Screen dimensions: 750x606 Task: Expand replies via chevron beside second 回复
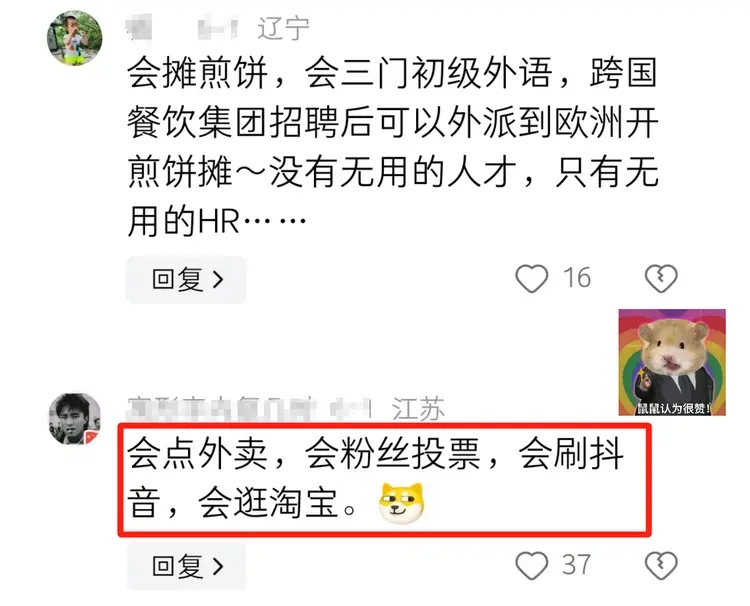pyautogui.click(x=218, y=567)
